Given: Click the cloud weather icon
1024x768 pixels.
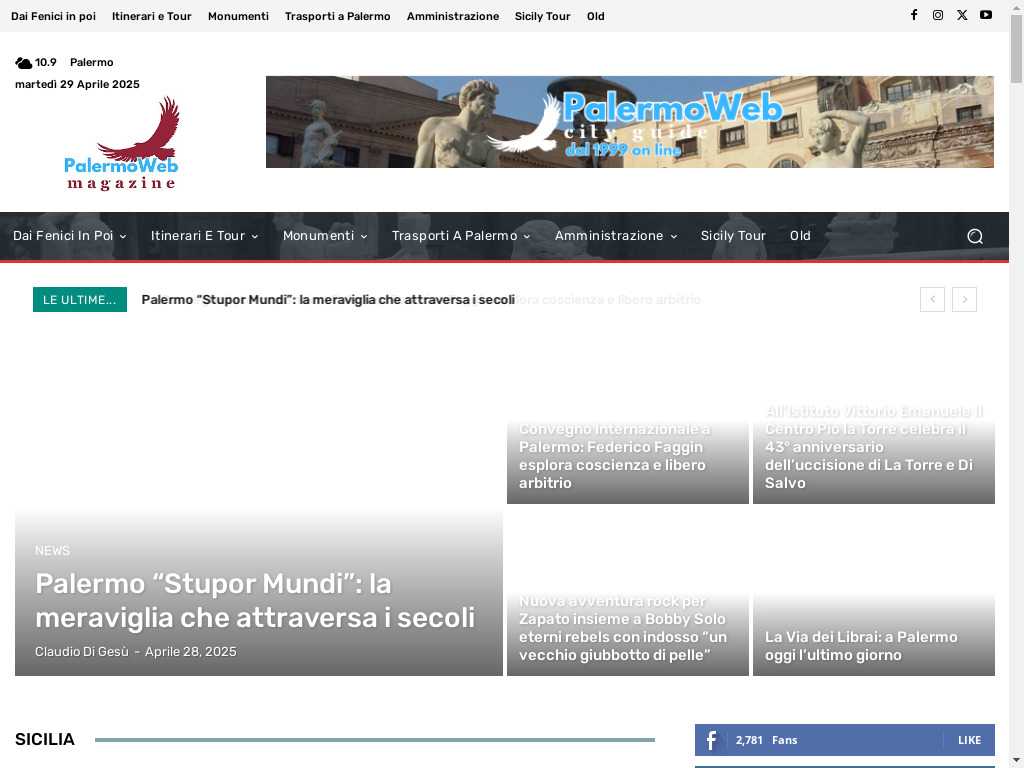Looking at the screenshot, I should point(24,63).
